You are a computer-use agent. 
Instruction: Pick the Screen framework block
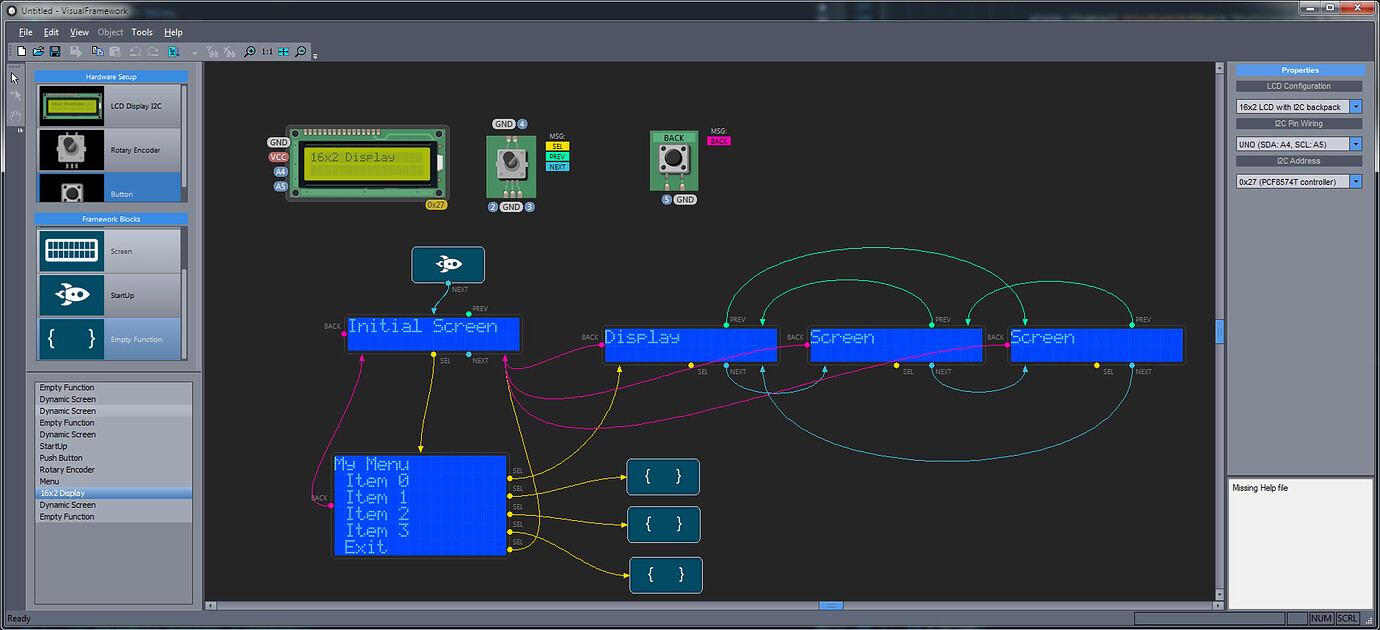110,253
